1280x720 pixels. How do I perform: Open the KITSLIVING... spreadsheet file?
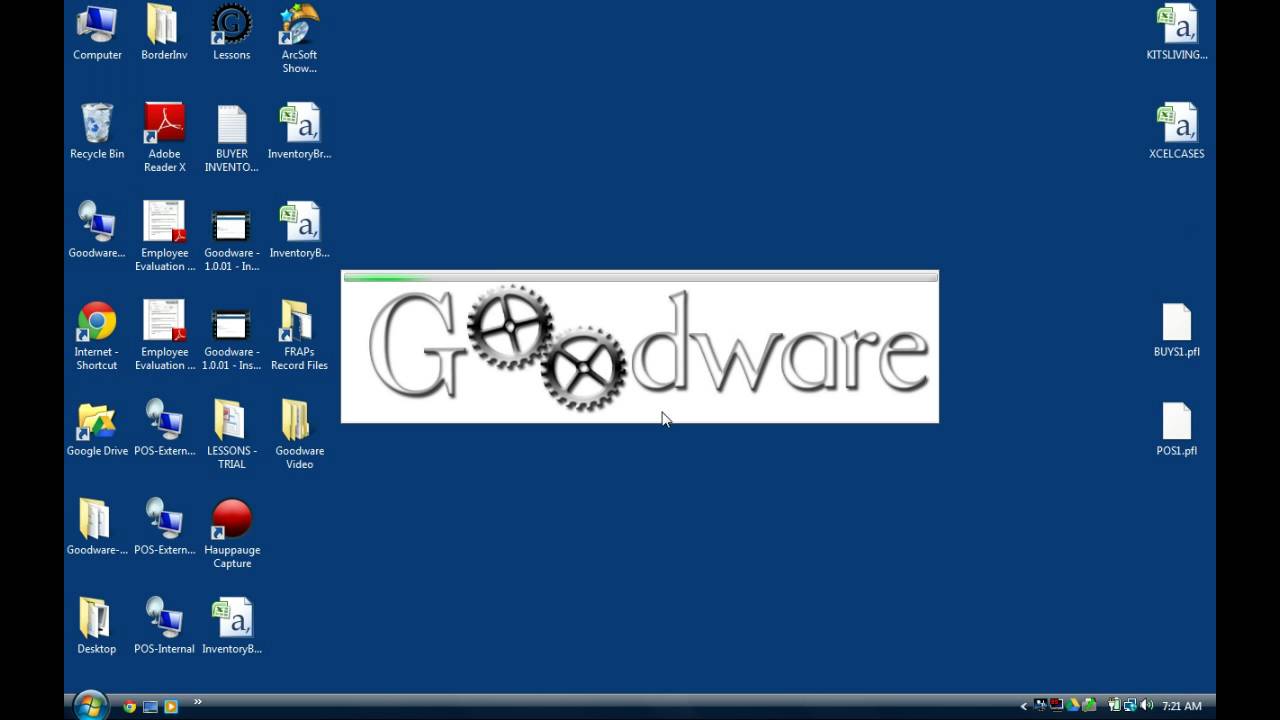(x=1177, y=33)
